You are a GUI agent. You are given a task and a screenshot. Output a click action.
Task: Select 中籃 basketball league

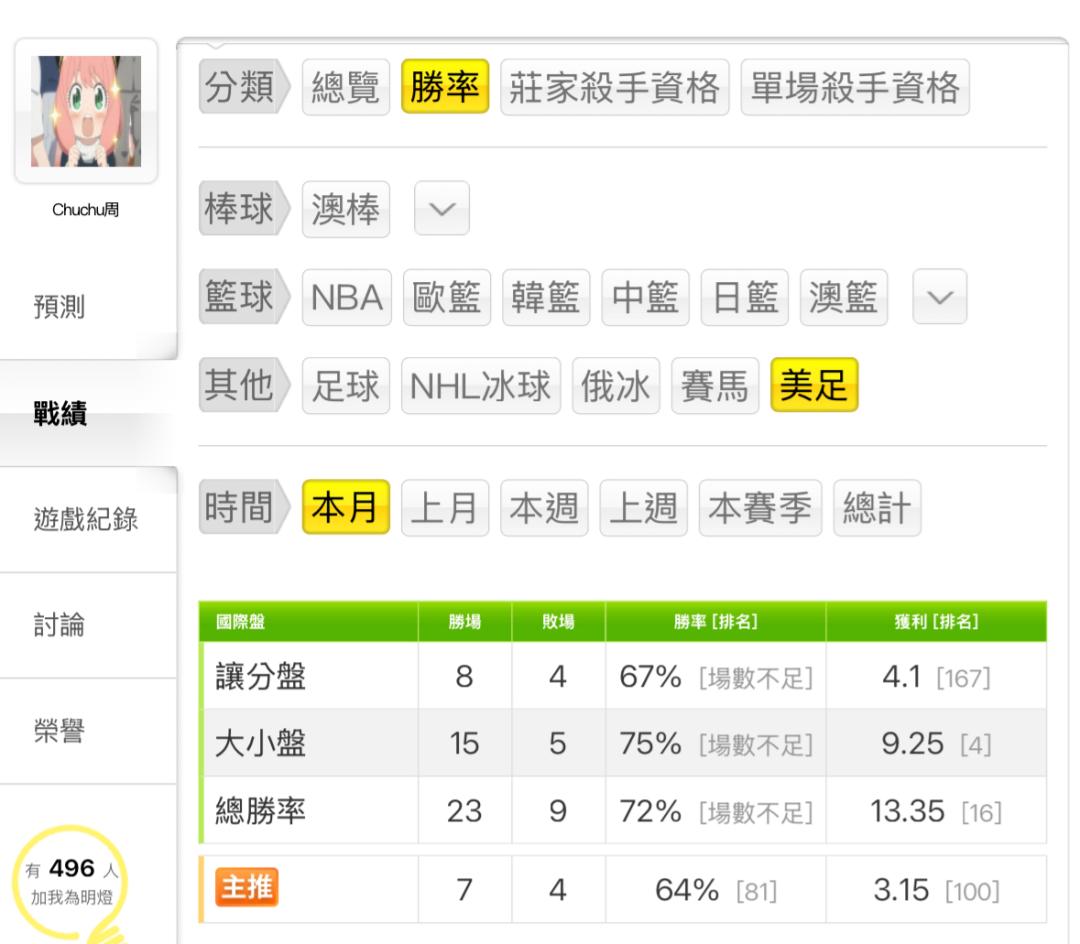tap(645, 297)
